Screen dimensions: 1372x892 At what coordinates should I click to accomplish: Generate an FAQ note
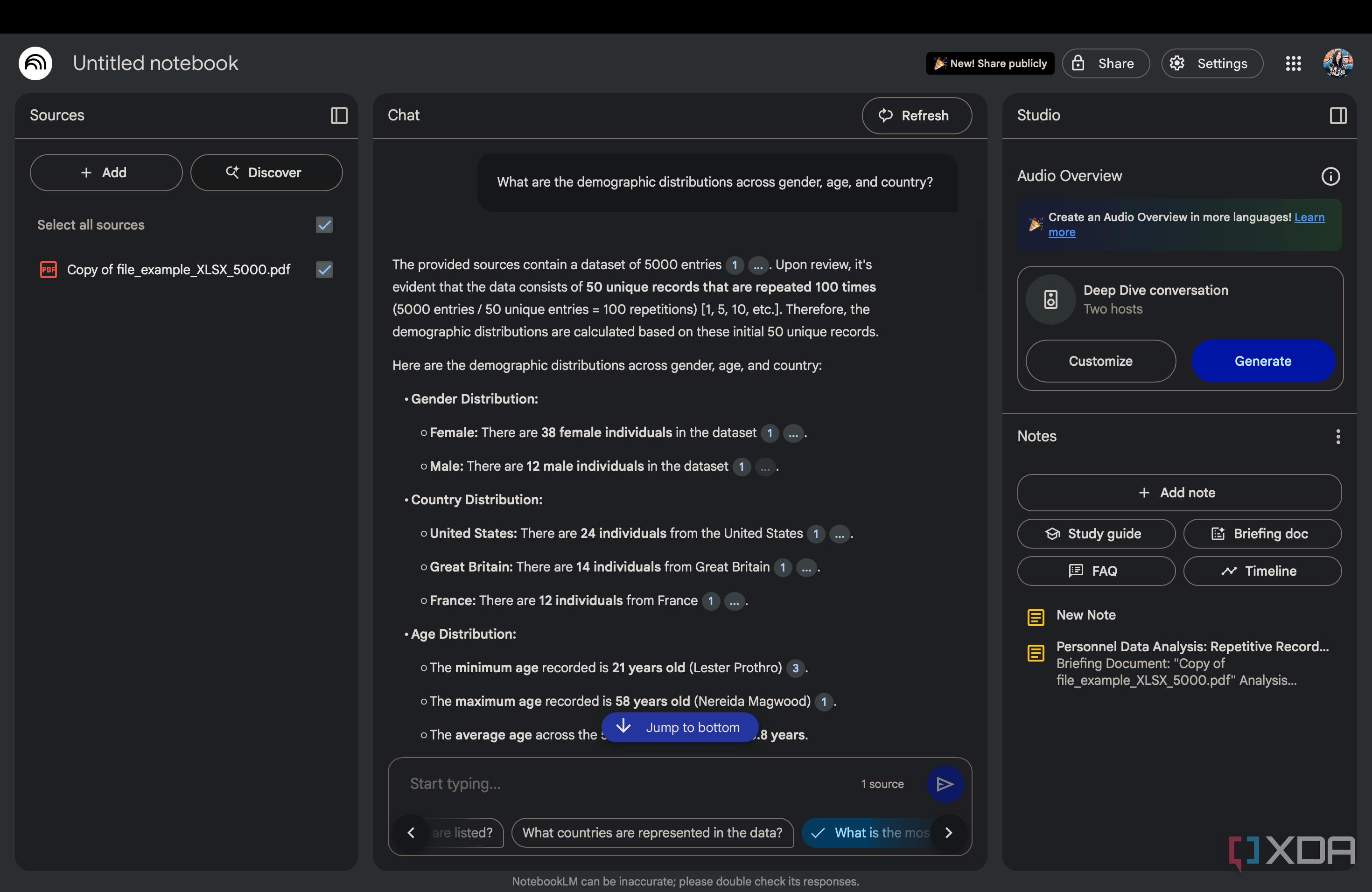point(1096,571)
